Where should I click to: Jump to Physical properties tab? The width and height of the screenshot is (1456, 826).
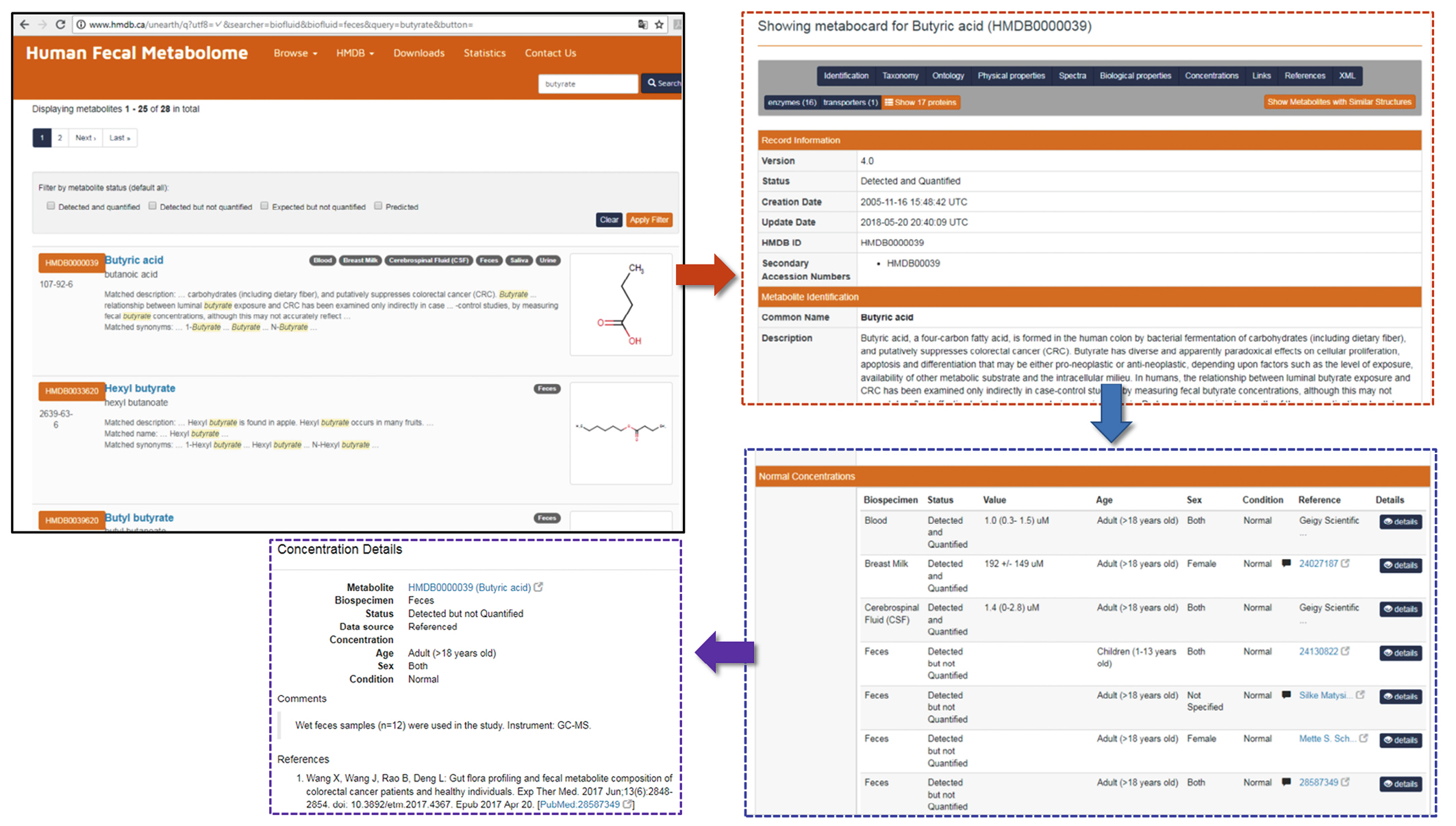coord(1011,75)
